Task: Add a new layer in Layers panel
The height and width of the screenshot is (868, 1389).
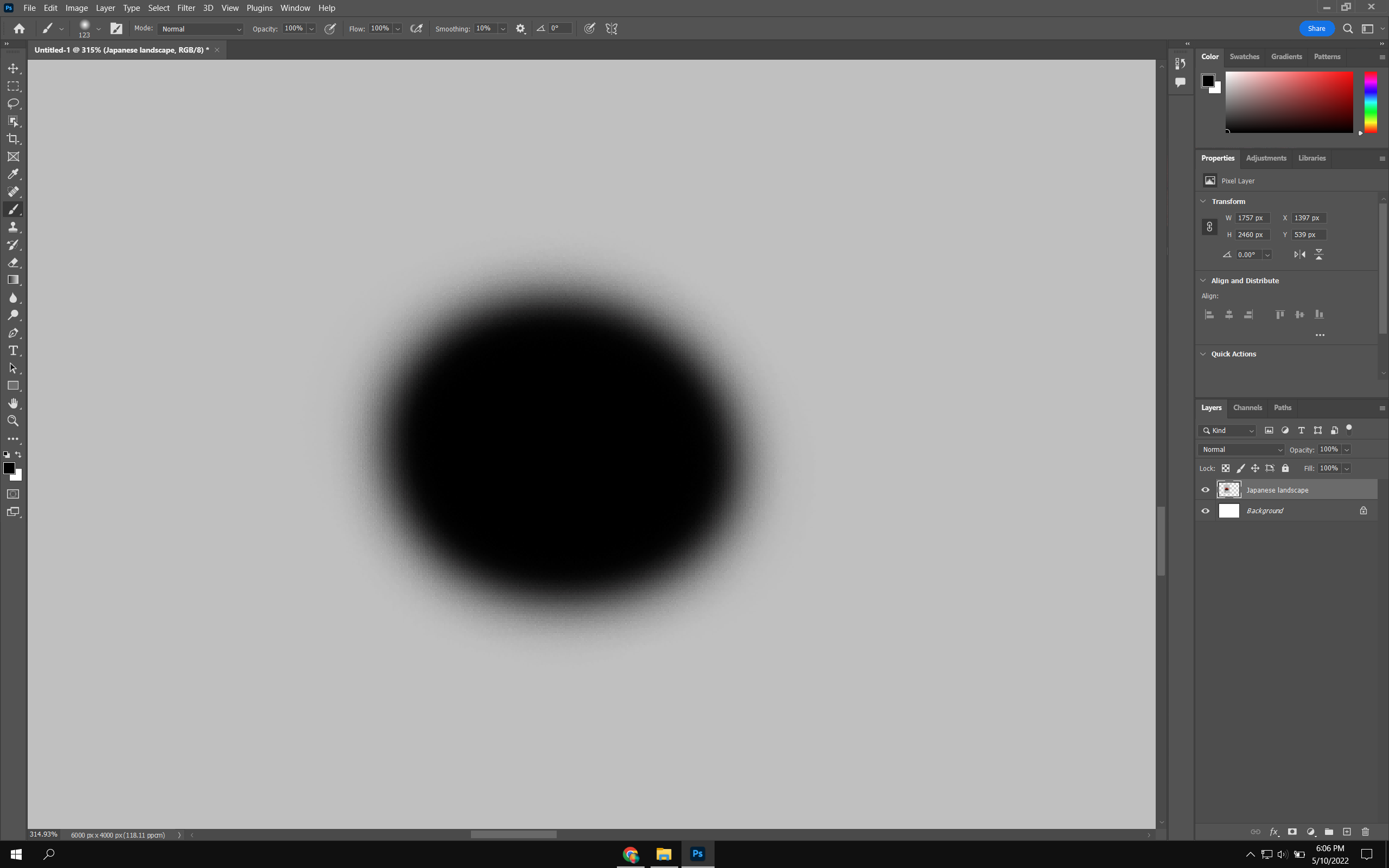Action: 1347,831
